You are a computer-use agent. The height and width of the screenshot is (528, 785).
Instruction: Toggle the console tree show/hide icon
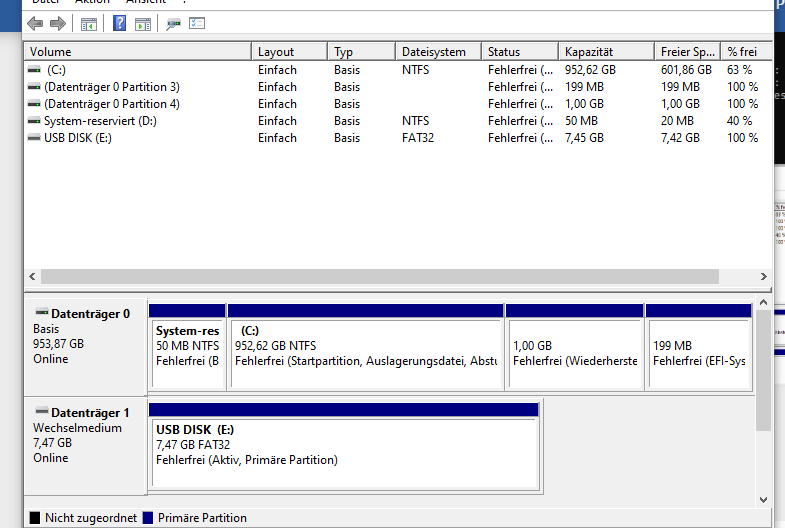click(89, 24)
